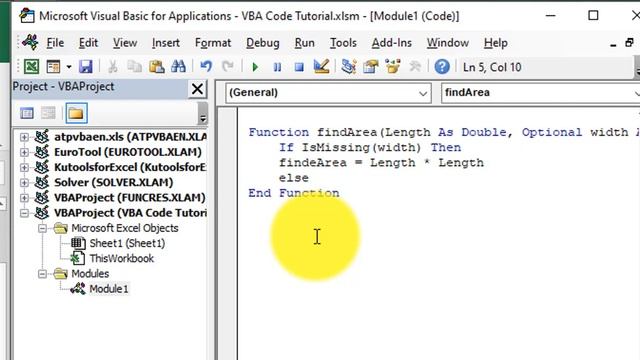The image size is (640, 360).
Task: Click the Paste clipboard icon
Action: coord(157,67)
